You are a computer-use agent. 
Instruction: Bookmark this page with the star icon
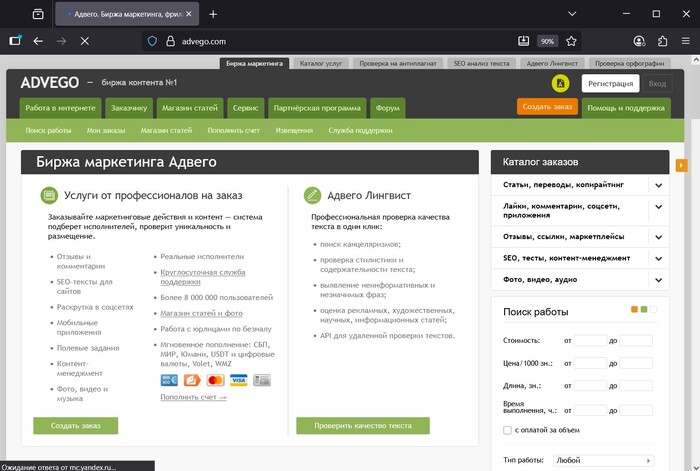(x=571, y=41)
